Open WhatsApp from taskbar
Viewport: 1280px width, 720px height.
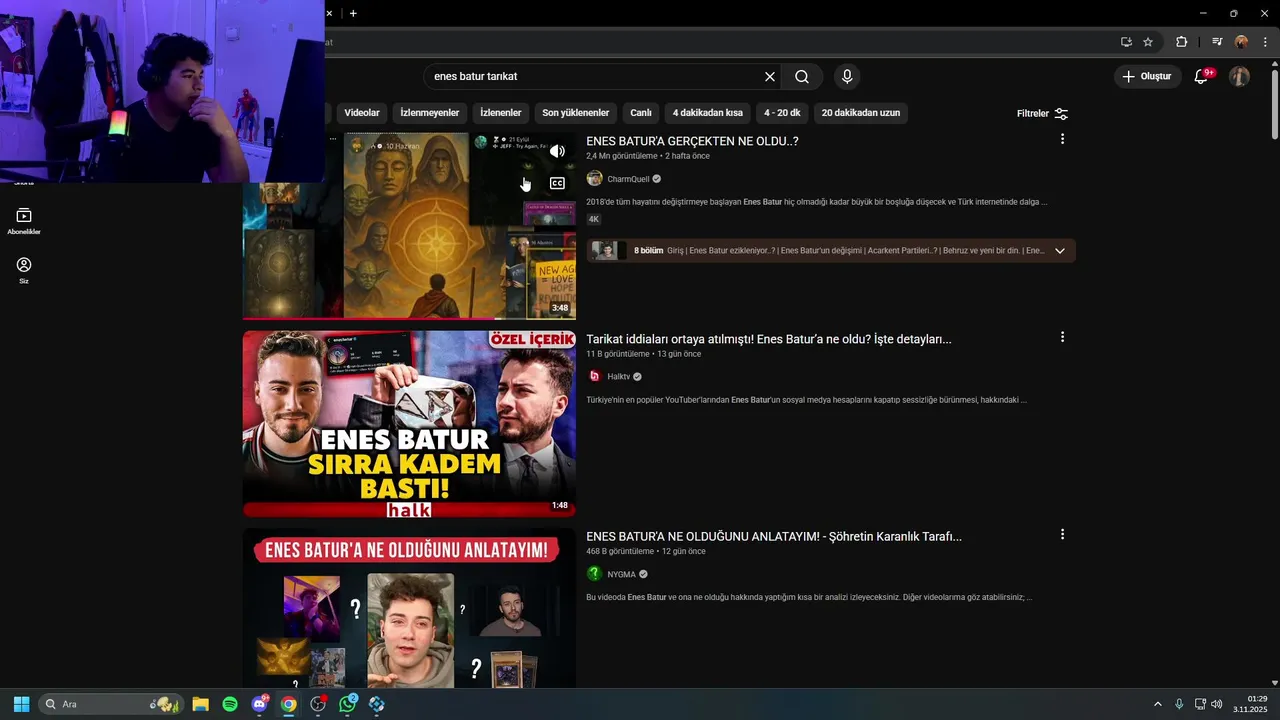(x=347, y=704)
